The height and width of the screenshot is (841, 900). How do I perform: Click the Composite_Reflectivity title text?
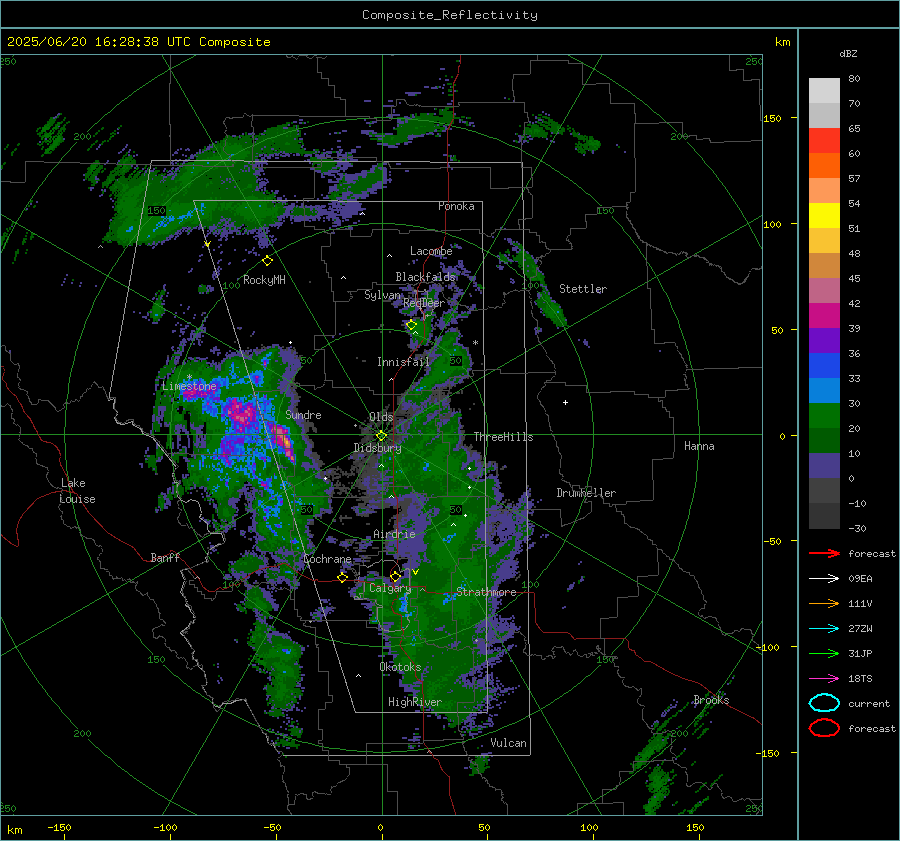coord(450,15)
